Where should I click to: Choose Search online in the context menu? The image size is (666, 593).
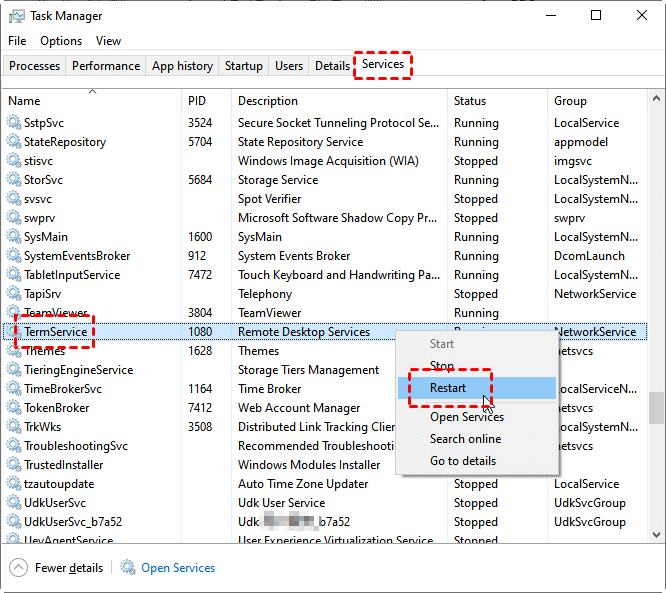[x=466, y=439]
